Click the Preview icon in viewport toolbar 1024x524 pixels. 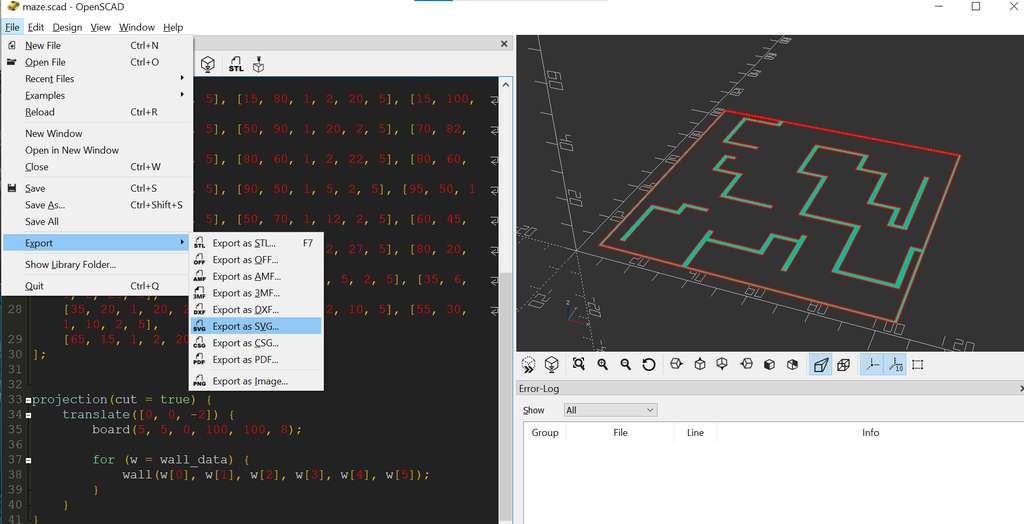pyautogui.click(x=529, y=365)
